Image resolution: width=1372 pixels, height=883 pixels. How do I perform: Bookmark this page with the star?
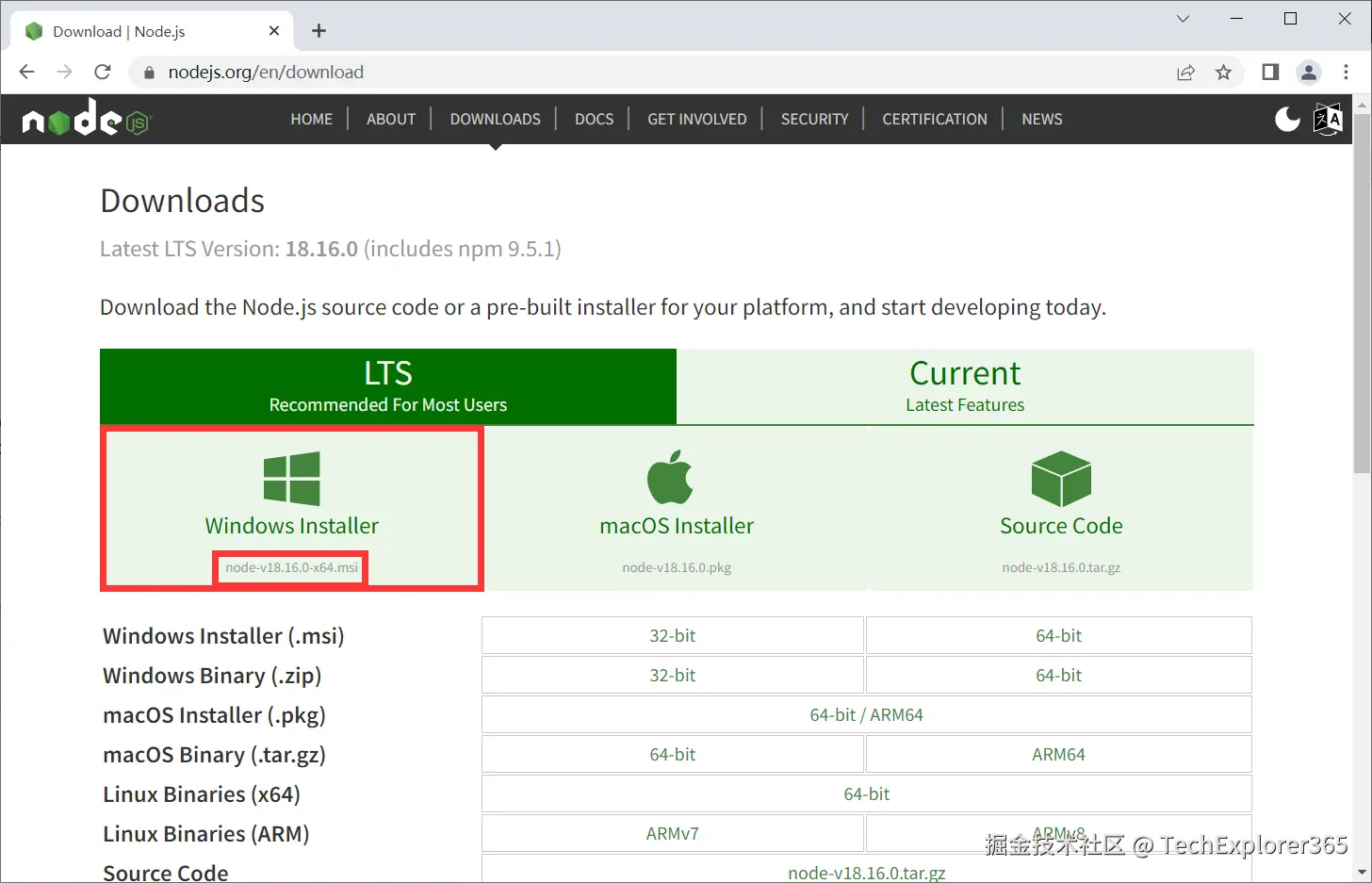(1224, 73)
